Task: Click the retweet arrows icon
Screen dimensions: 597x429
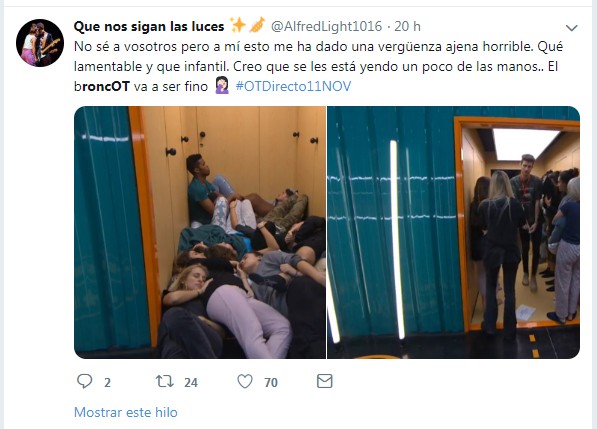Action: coord(164,381)
